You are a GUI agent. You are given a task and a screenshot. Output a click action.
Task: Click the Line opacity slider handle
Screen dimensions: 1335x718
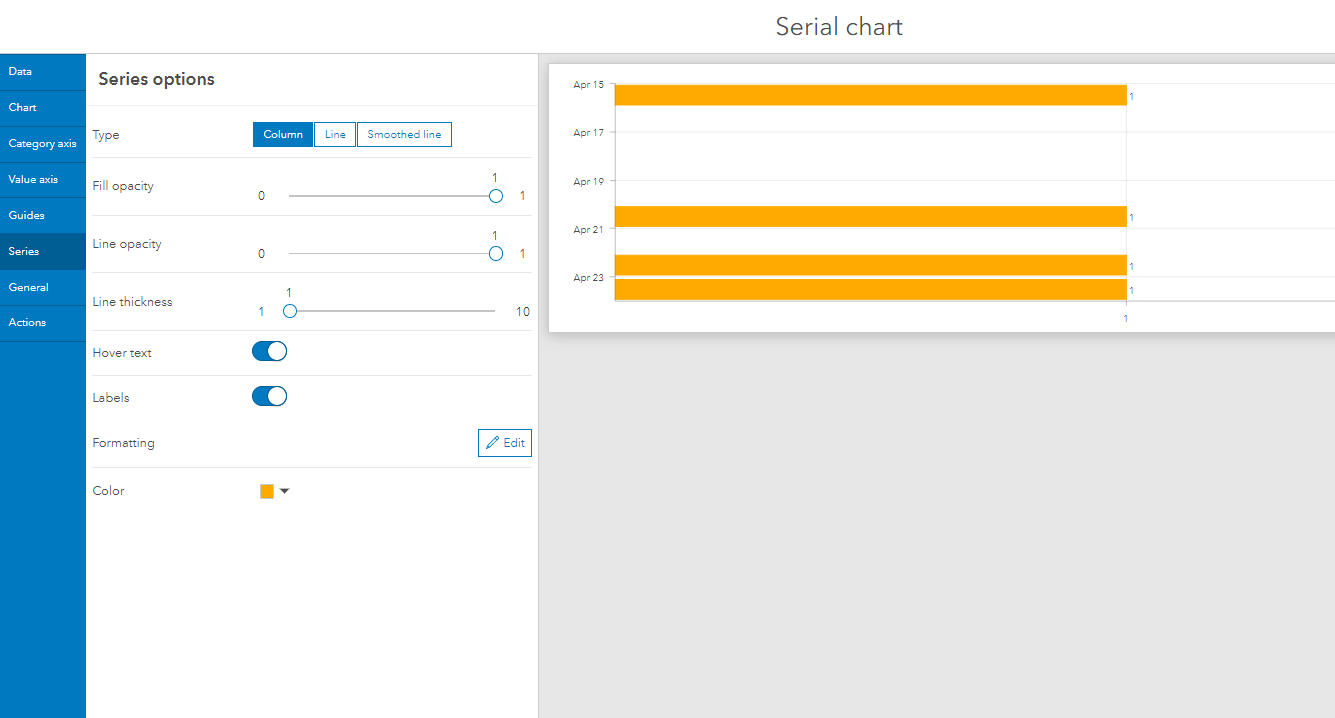click(495, 253)
